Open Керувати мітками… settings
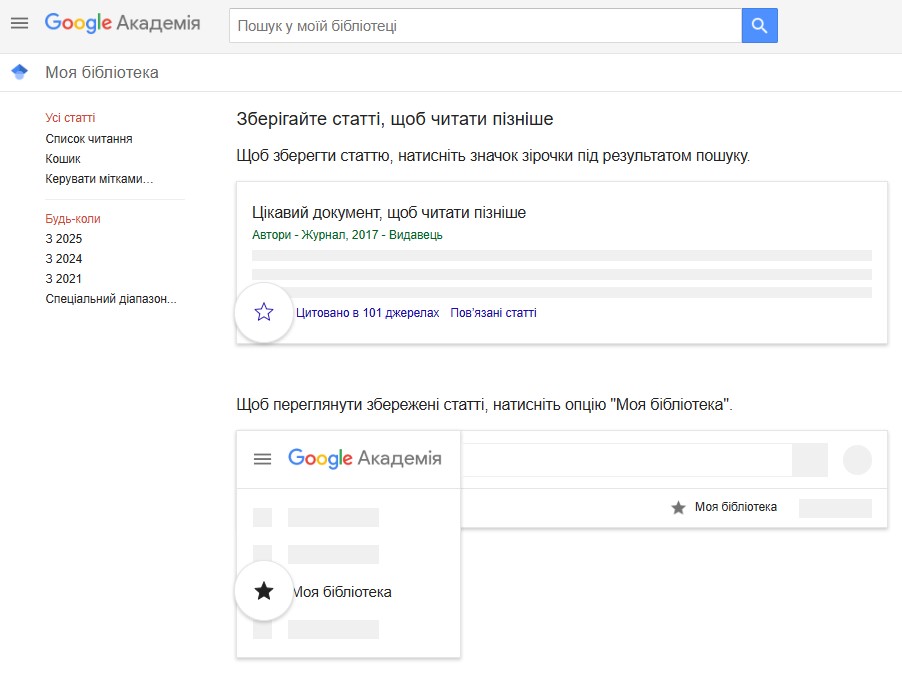This screenshot has height=673, width=902. [x=100, y=179]
